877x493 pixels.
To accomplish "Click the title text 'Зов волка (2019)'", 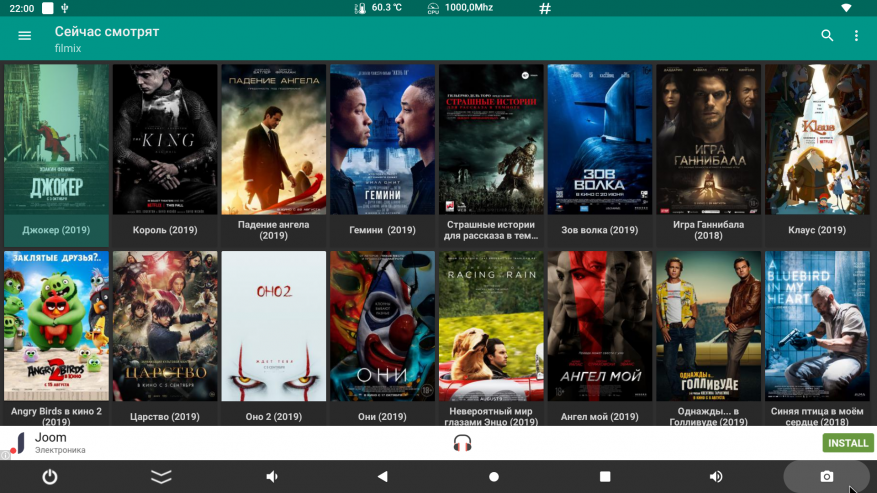I will coord(600,230).
